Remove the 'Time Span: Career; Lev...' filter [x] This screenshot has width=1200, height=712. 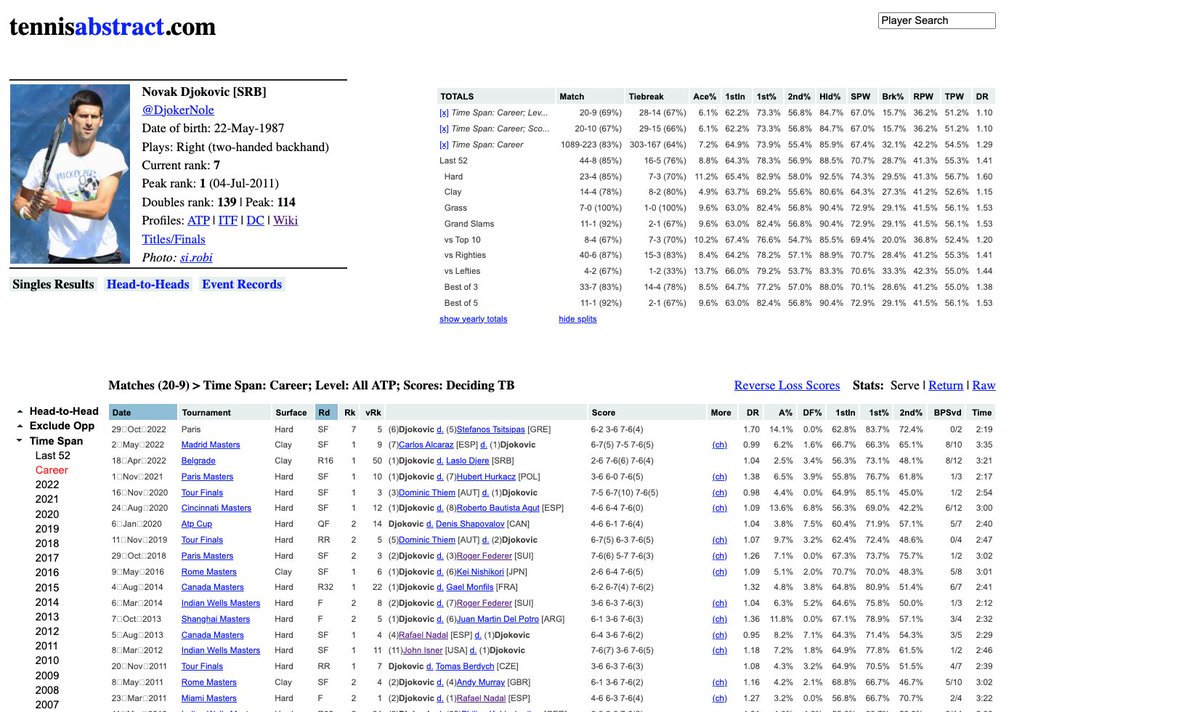tap(444, 113)
